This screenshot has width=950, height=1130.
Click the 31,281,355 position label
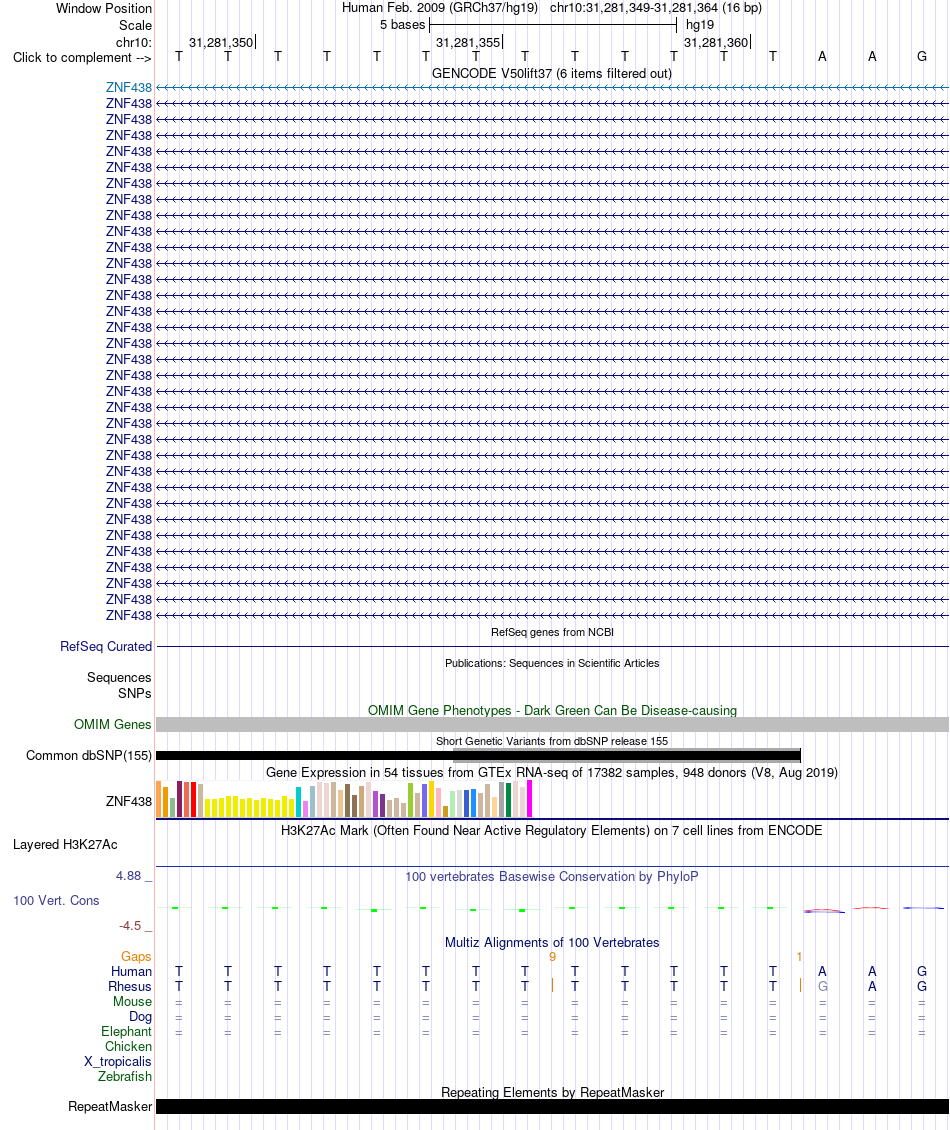point(468,43)
